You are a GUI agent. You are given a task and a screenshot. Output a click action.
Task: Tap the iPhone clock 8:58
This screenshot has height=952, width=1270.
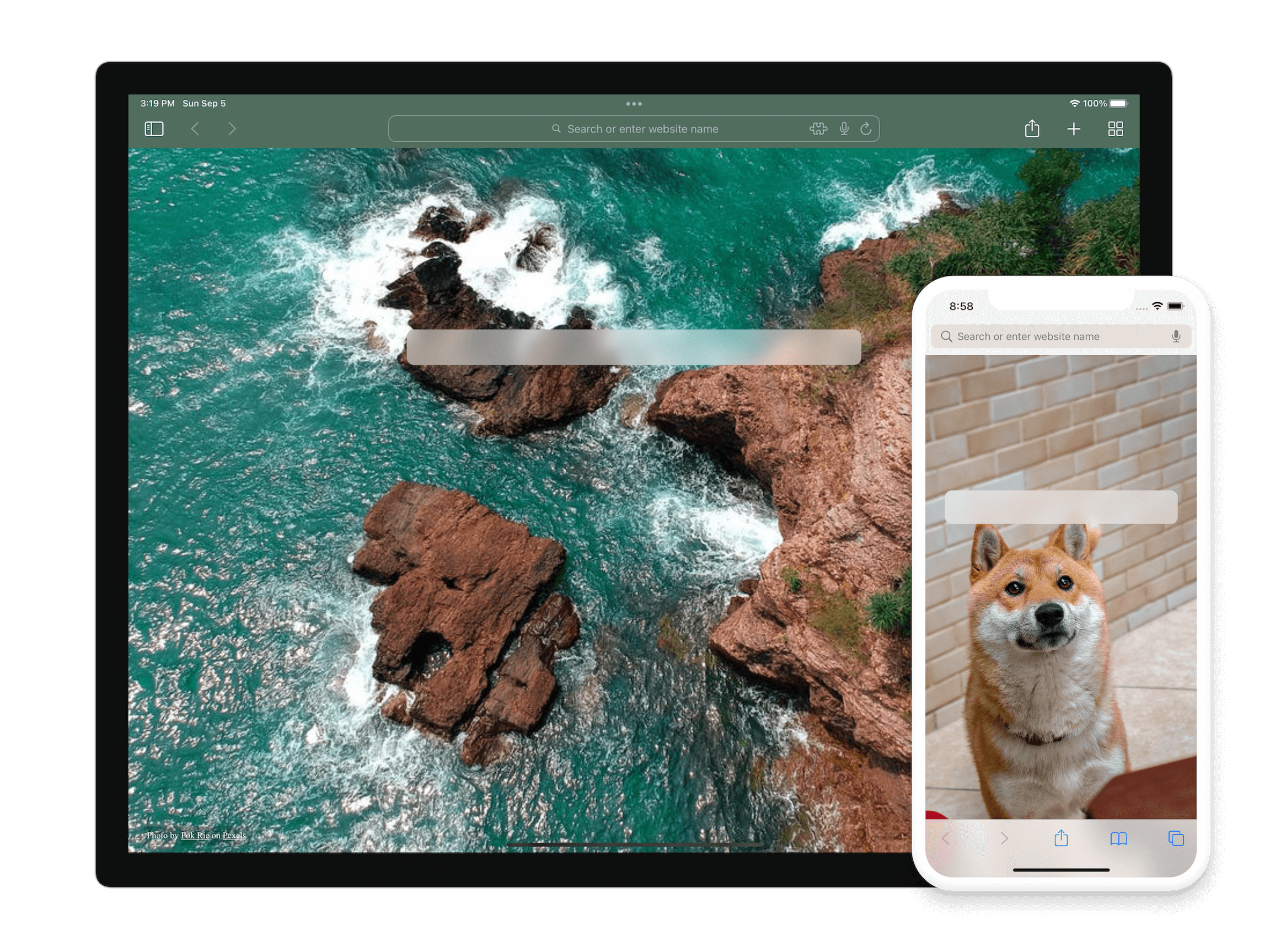[961, 306]
